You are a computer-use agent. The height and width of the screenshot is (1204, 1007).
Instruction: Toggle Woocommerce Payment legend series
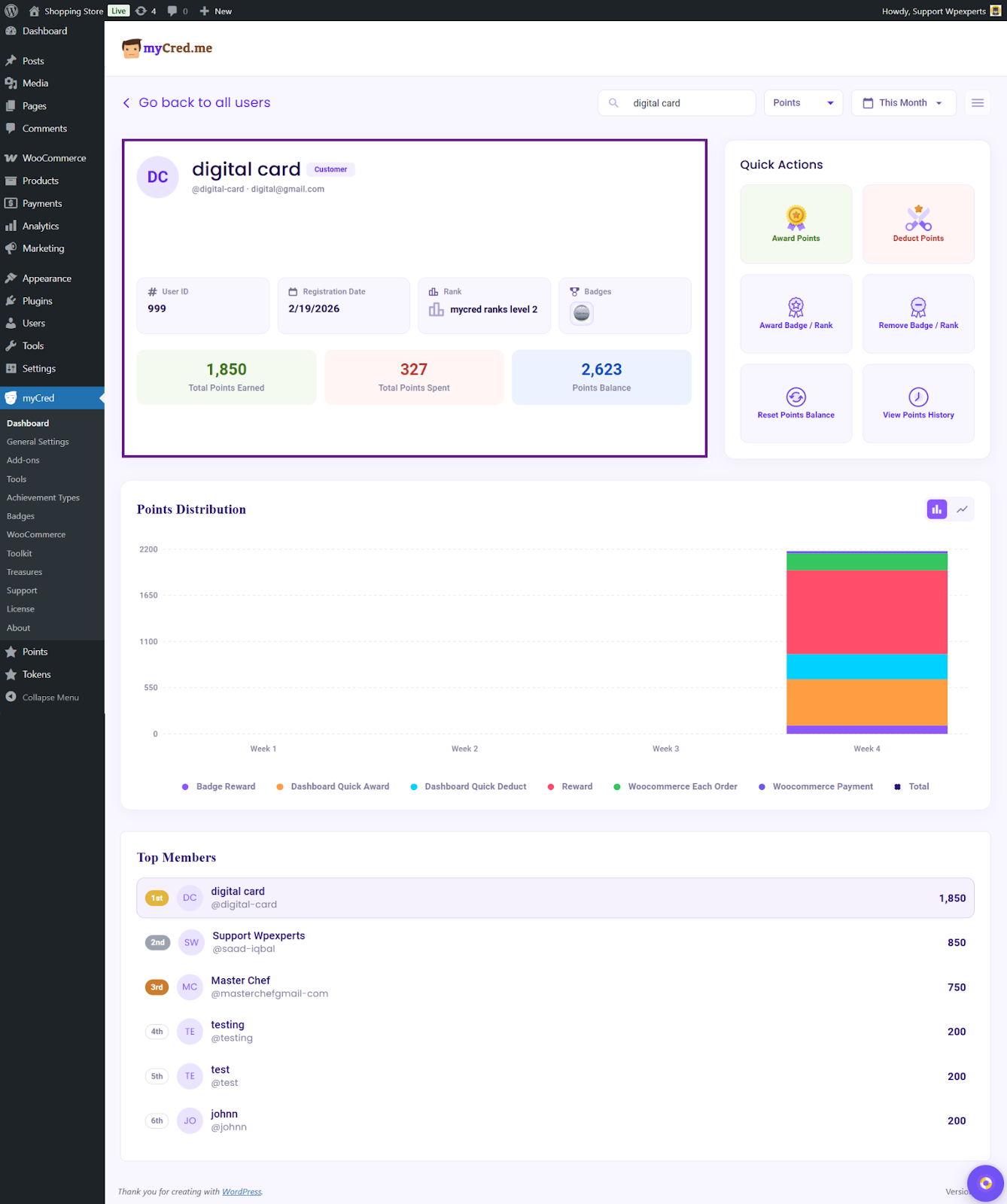click(822, 786)
